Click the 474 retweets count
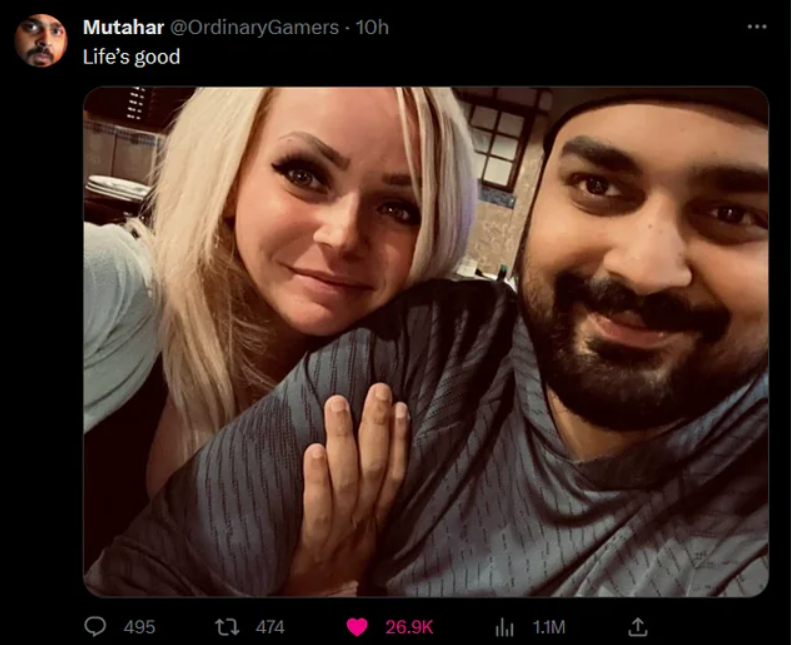The height and width of the screenshot is (645, 791). coord(270,627)
